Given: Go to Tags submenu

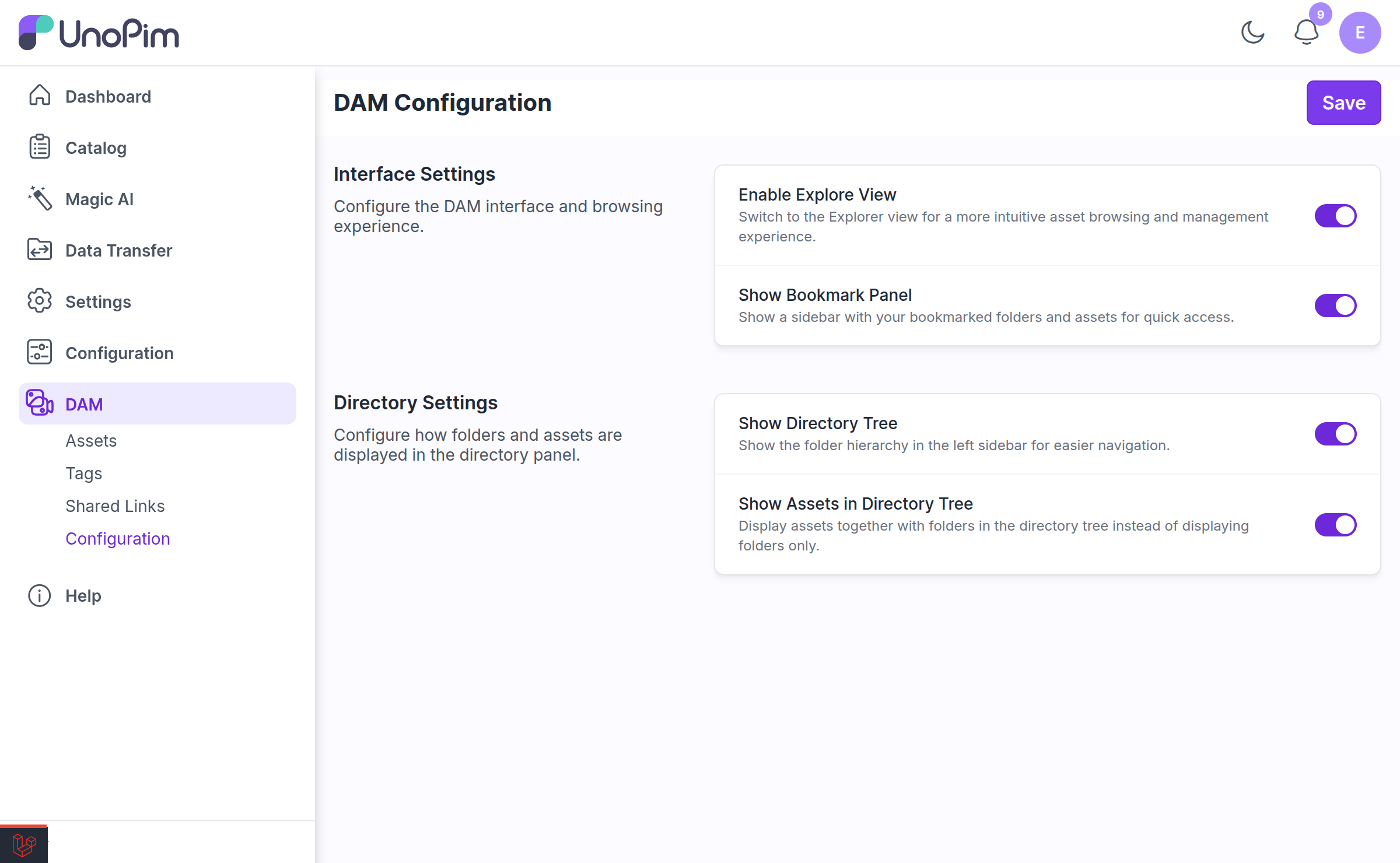Looking at the screenshot, I should point(83,473).
